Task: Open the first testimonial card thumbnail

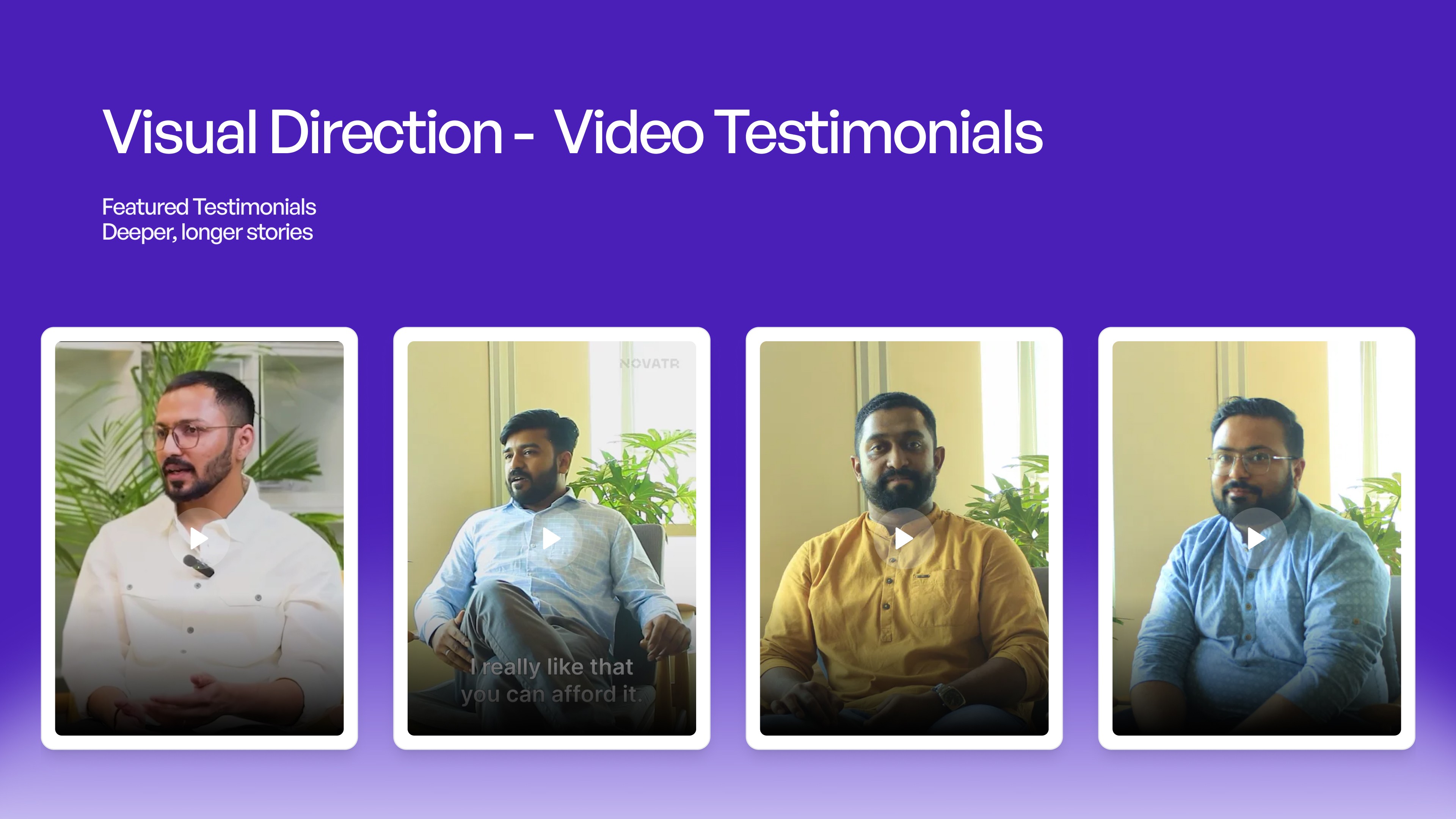Action: pos(199,538)
